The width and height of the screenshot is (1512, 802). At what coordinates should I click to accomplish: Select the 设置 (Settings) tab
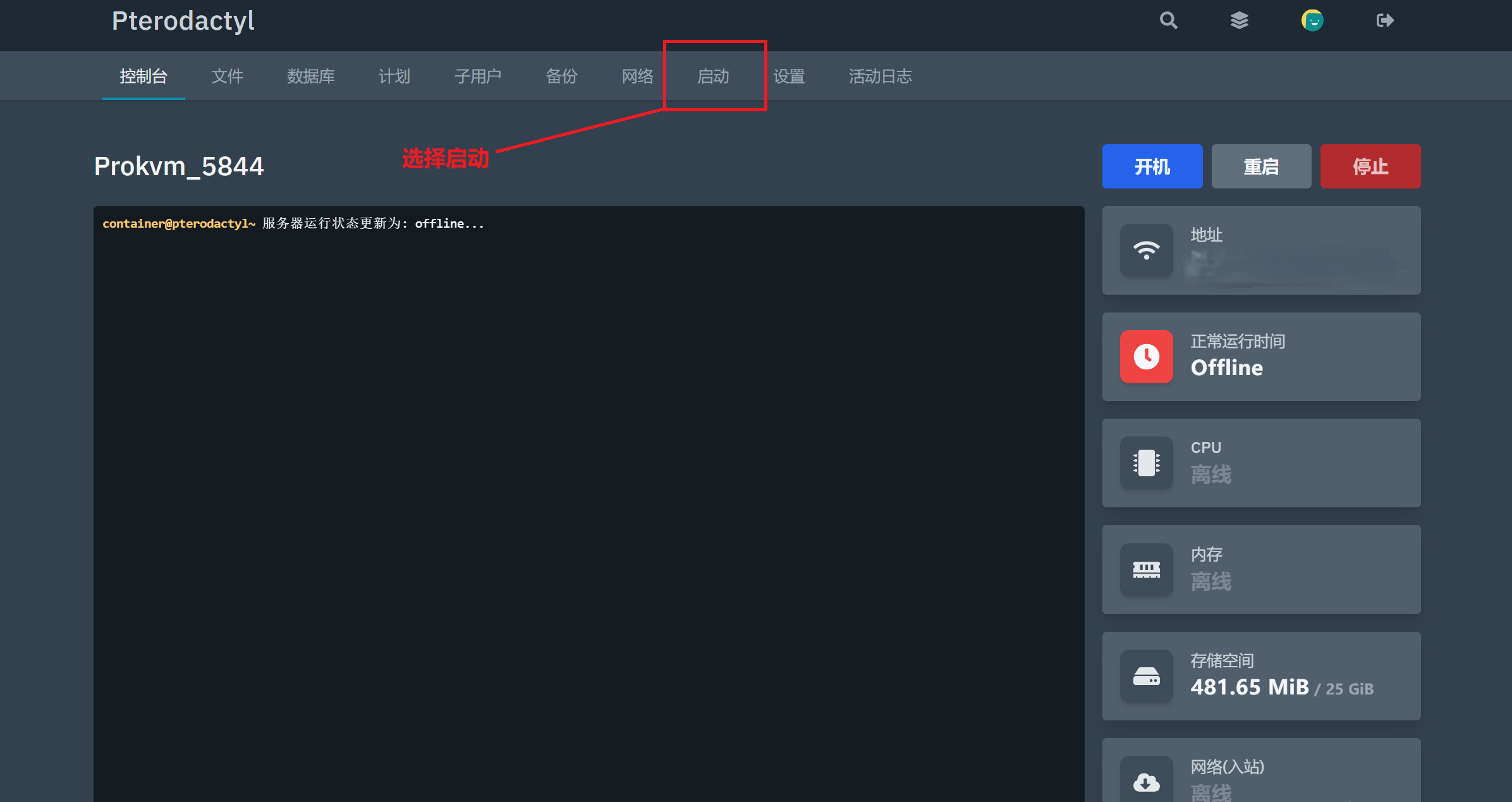[789, 77]
